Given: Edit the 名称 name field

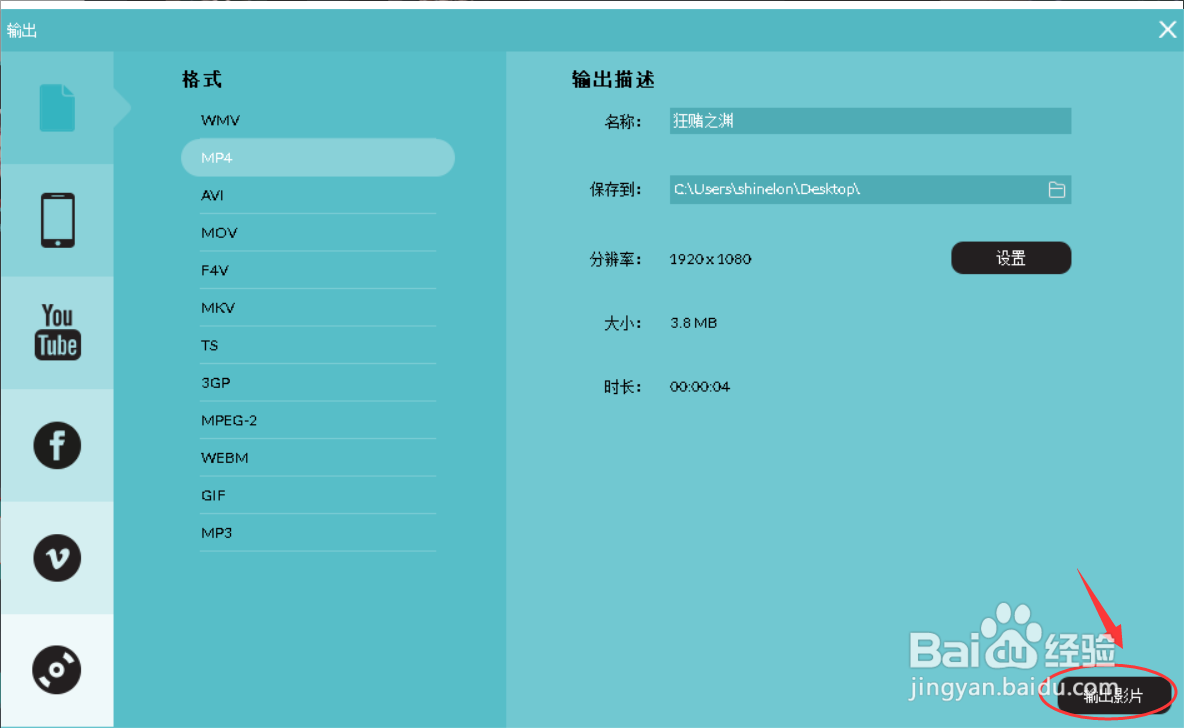Looking at the screenshot, I should [870, 121].
